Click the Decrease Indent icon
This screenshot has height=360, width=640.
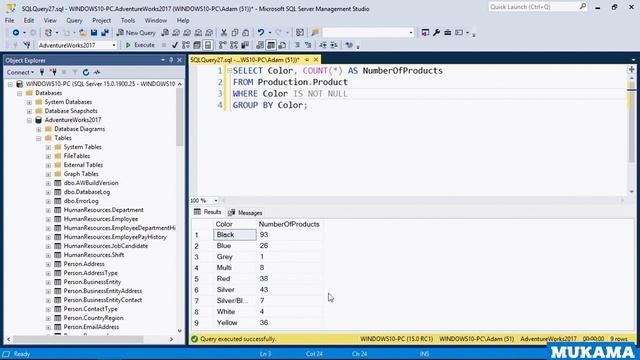(323, 45)
